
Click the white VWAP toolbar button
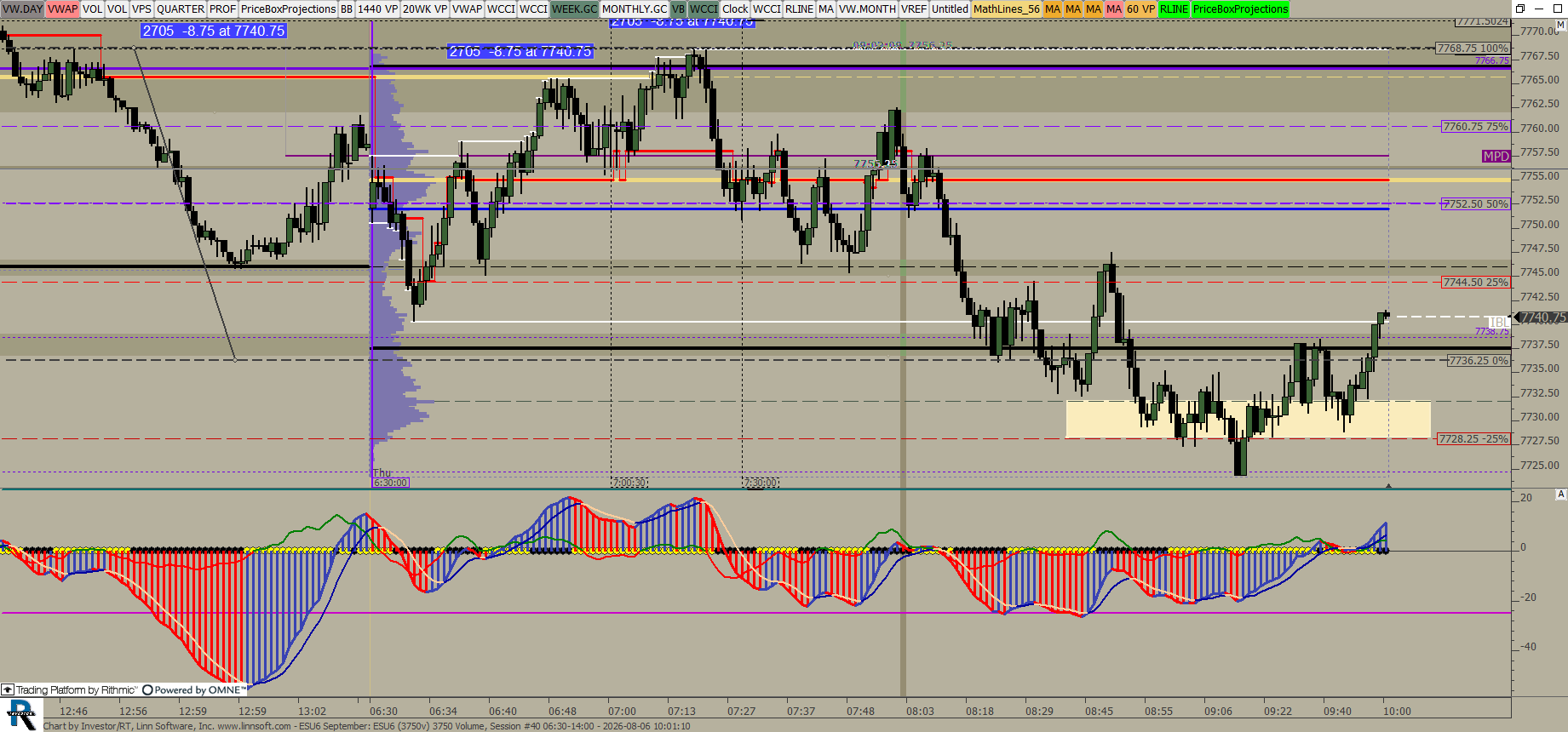pyautogui.click(x=467, y=9)
